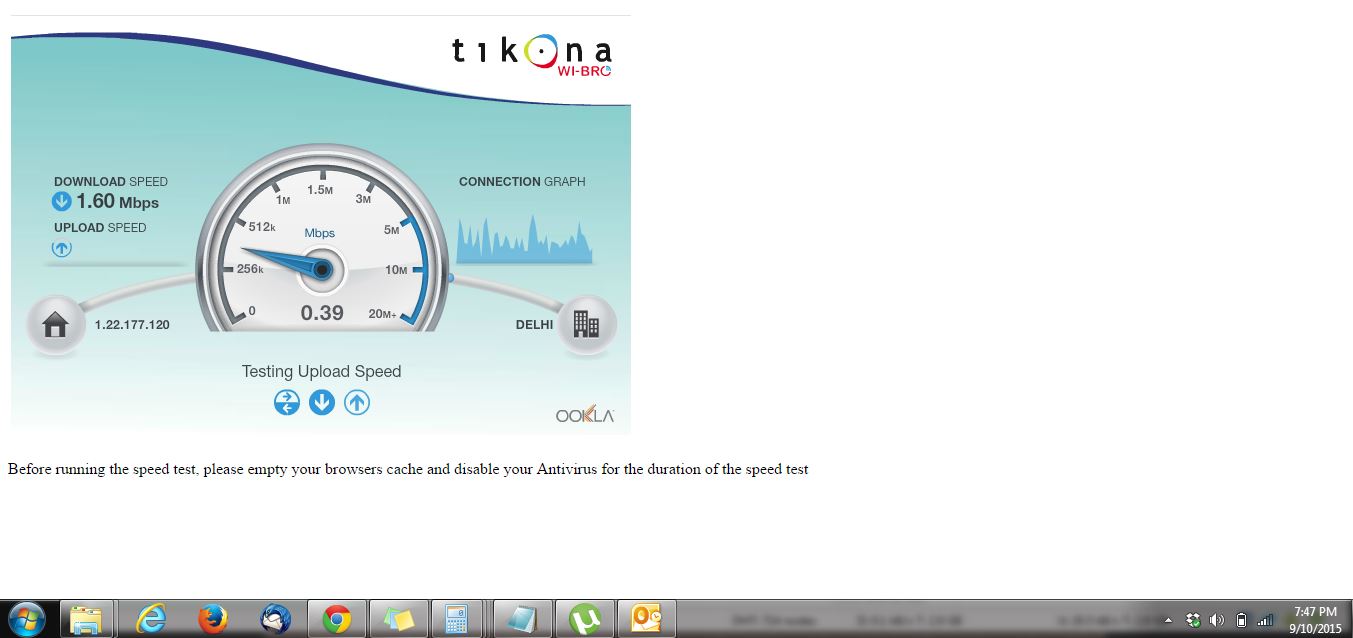Open Outlook from the taskbar
Image resolution: width=1353 pixels, height=638 pixels.
(646, 620)
